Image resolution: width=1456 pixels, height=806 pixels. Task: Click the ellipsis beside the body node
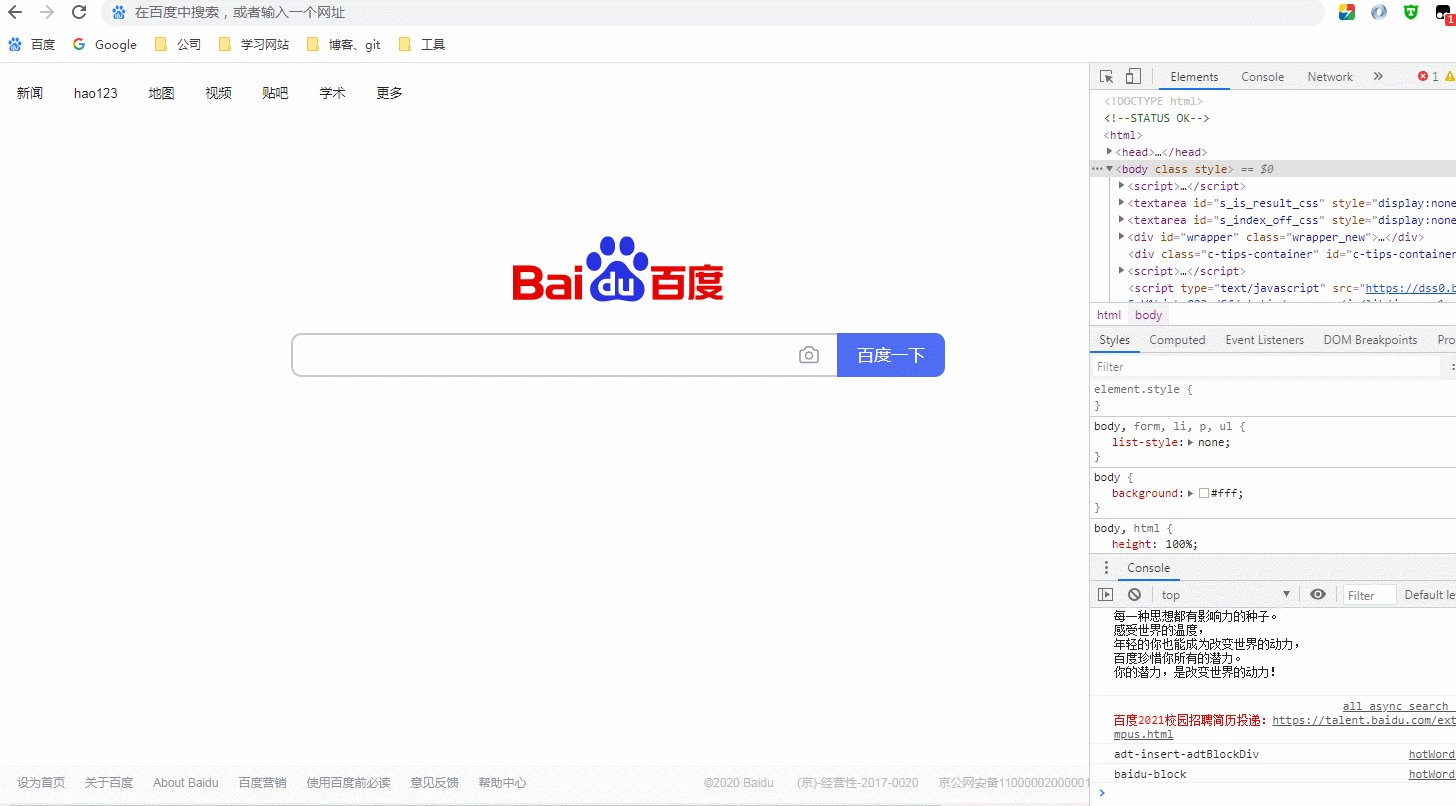click(1097, 169)
